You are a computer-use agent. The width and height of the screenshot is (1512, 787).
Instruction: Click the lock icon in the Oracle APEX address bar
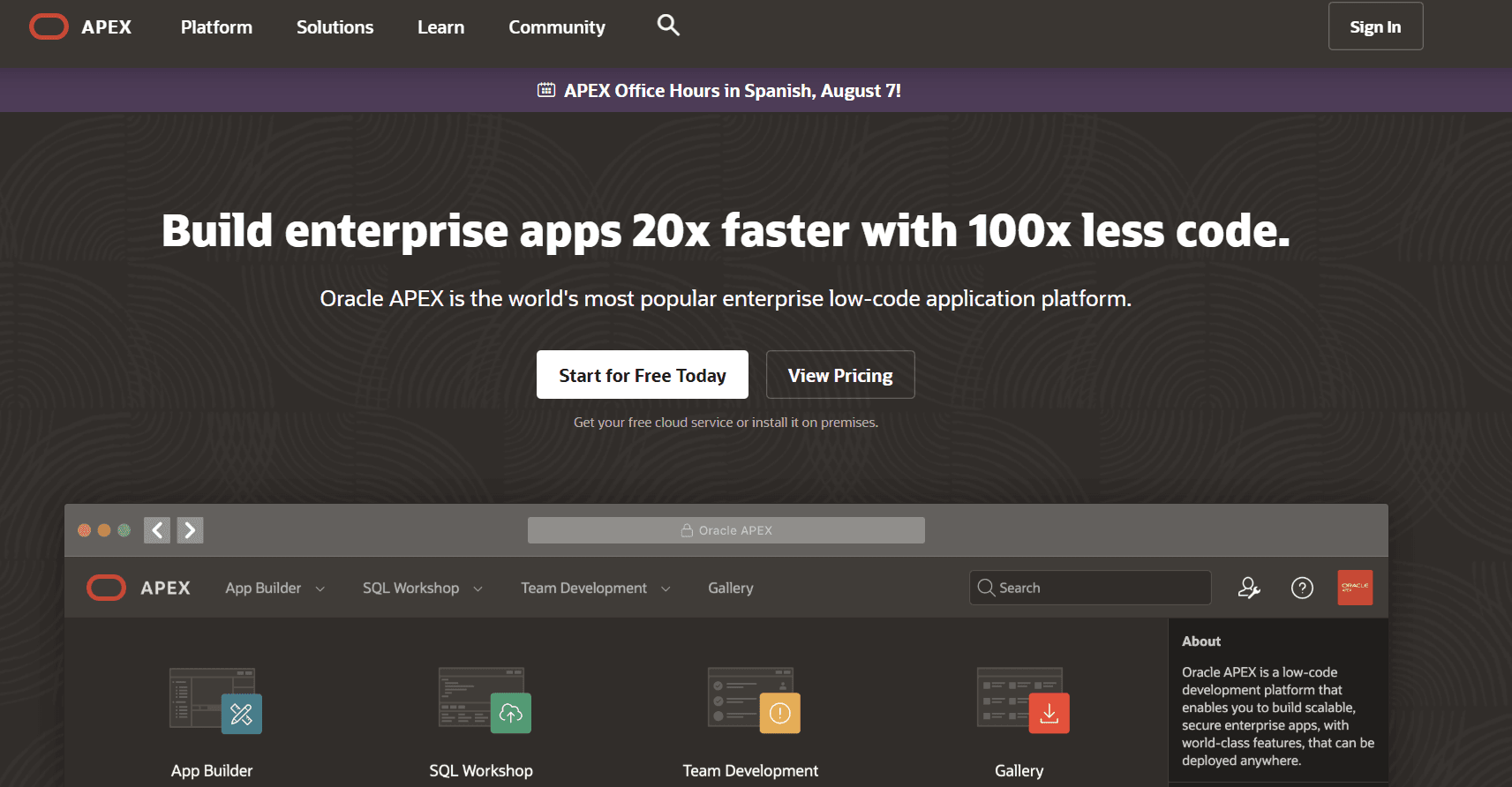[687, 530]
